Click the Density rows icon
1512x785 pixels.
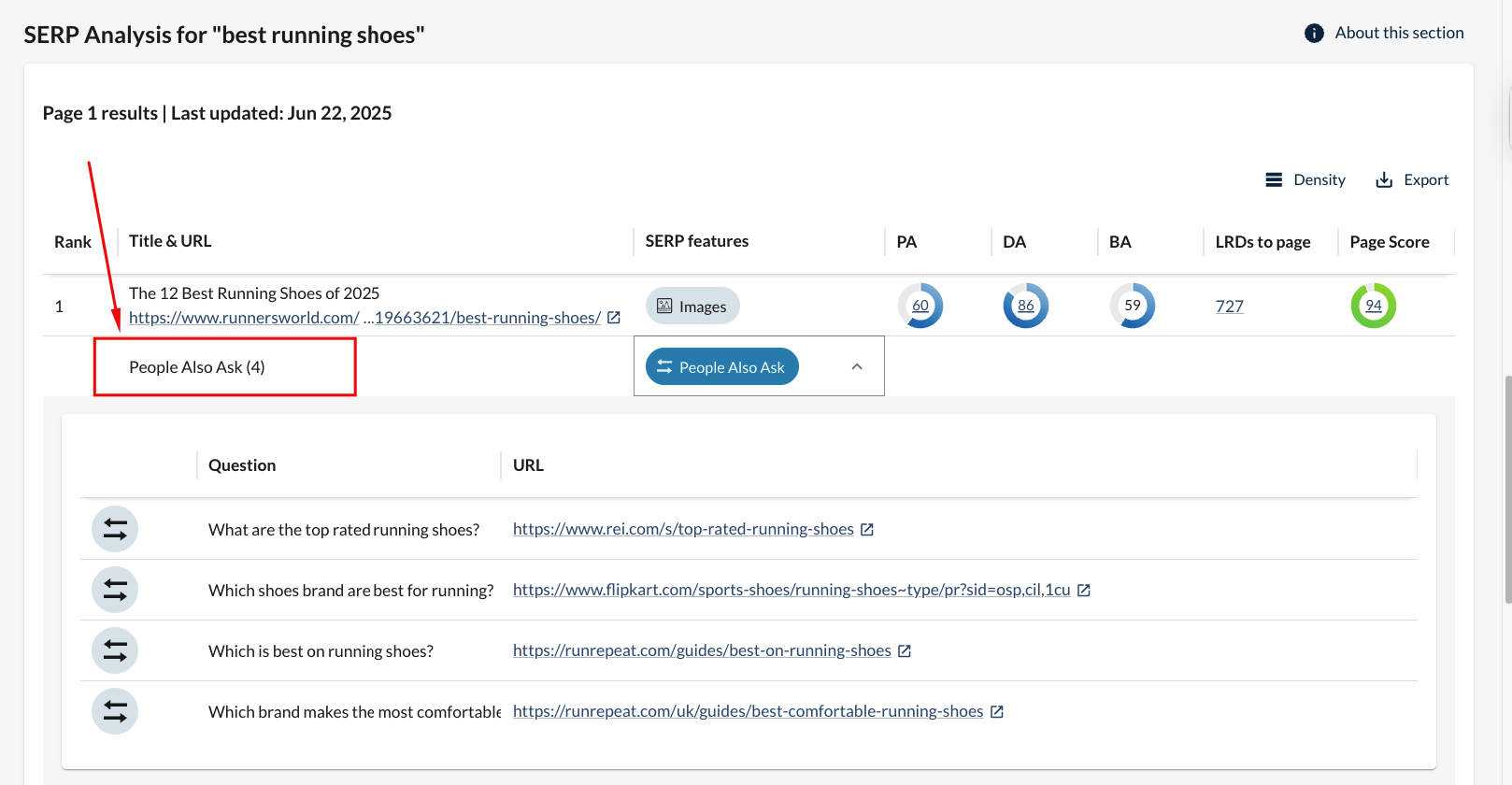[x=1274, y=180]
